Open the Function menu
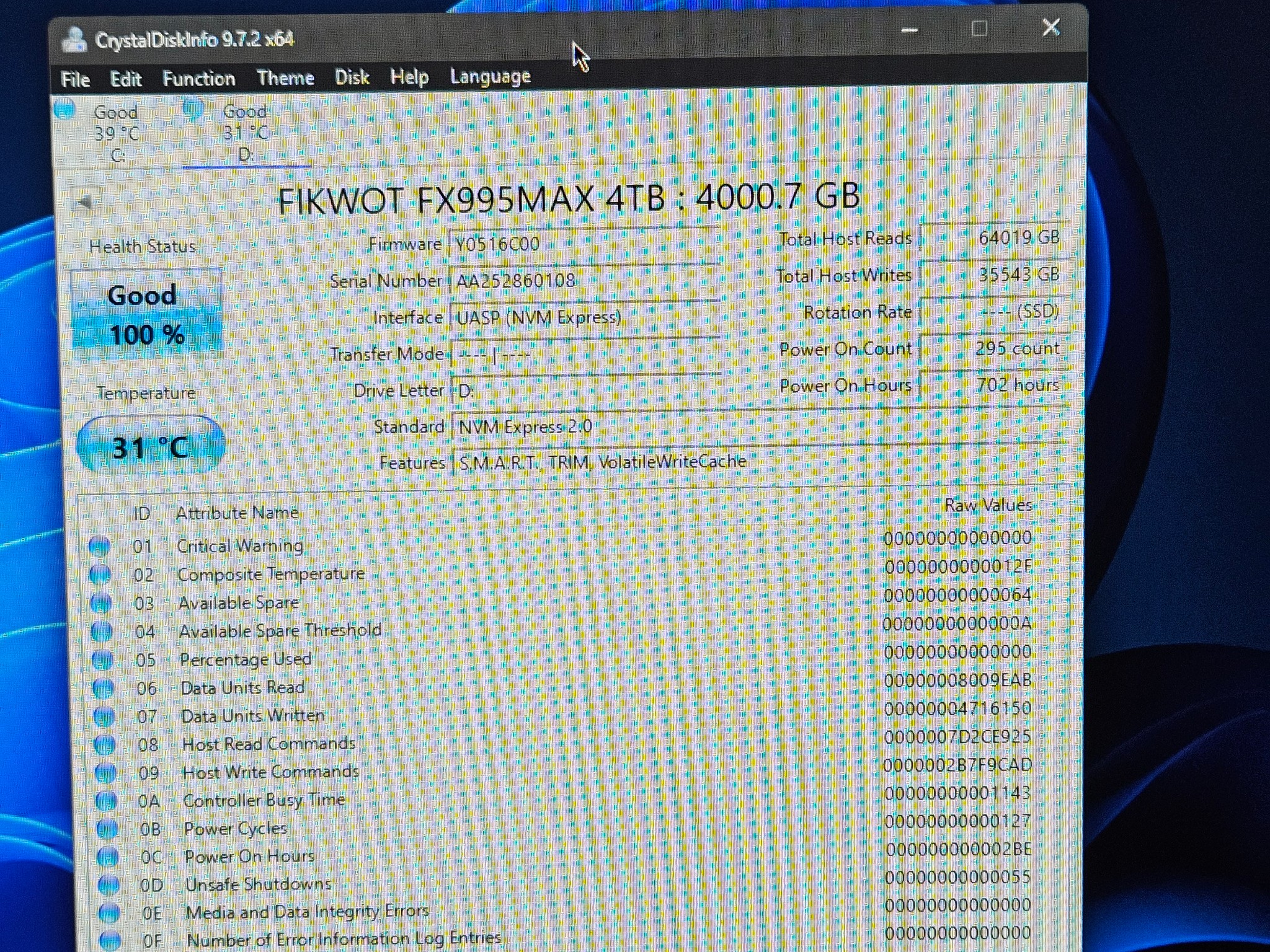 [198, 79]
